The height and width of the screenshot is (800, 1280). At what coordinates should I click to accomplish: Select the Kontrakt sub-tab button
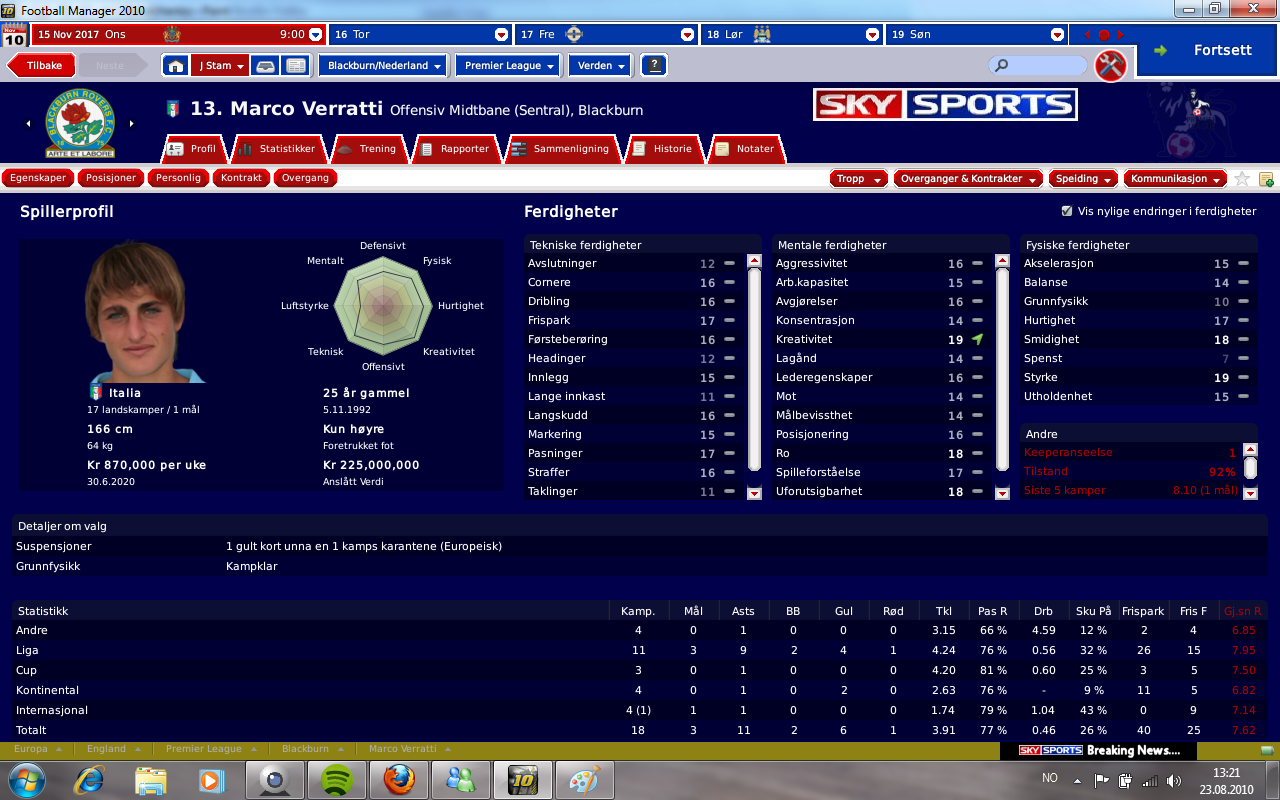pos(241,178)
